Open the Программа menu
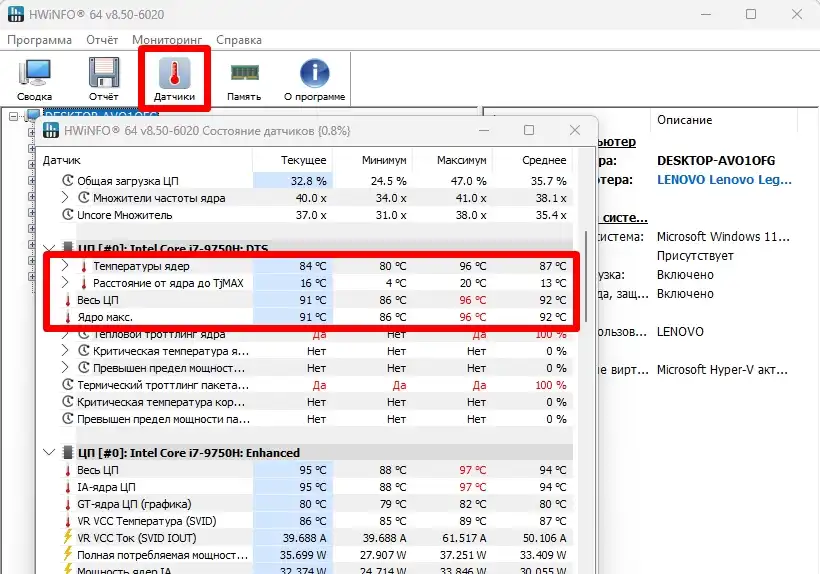The image size is (820, 574). [40, 40]
